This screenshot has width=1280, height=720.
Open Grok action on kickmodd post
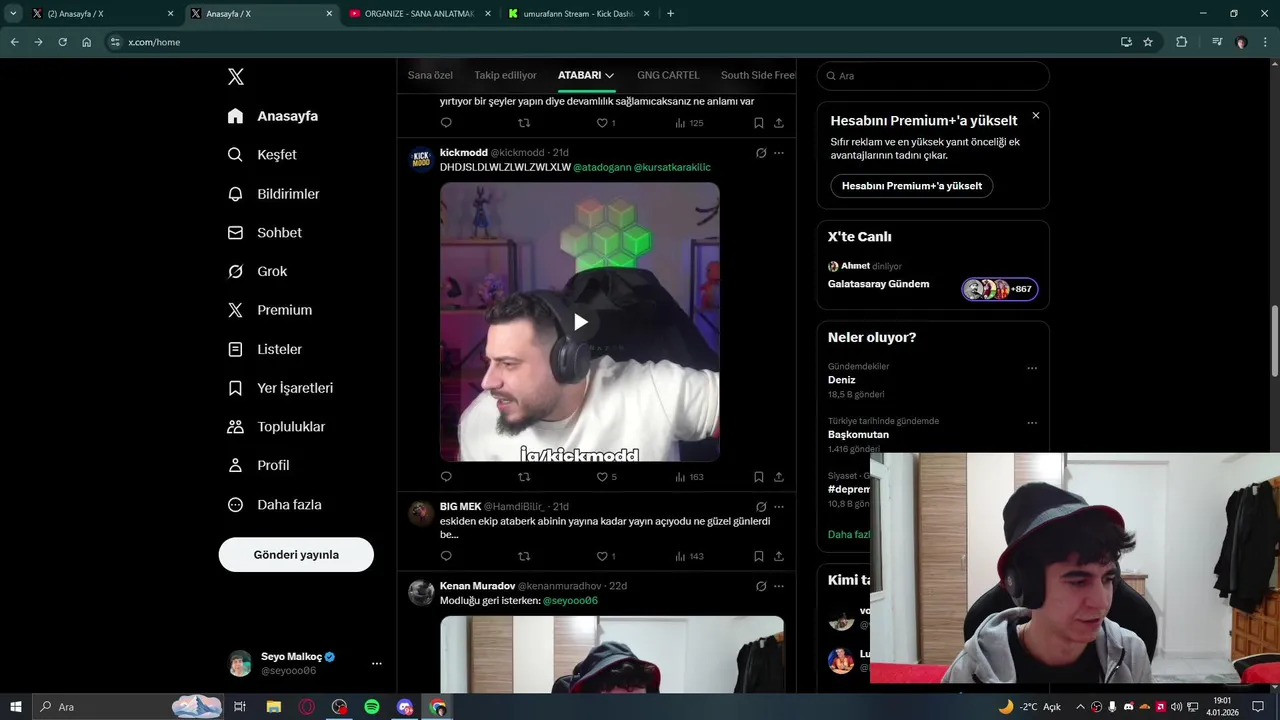(x=761, y=153)
